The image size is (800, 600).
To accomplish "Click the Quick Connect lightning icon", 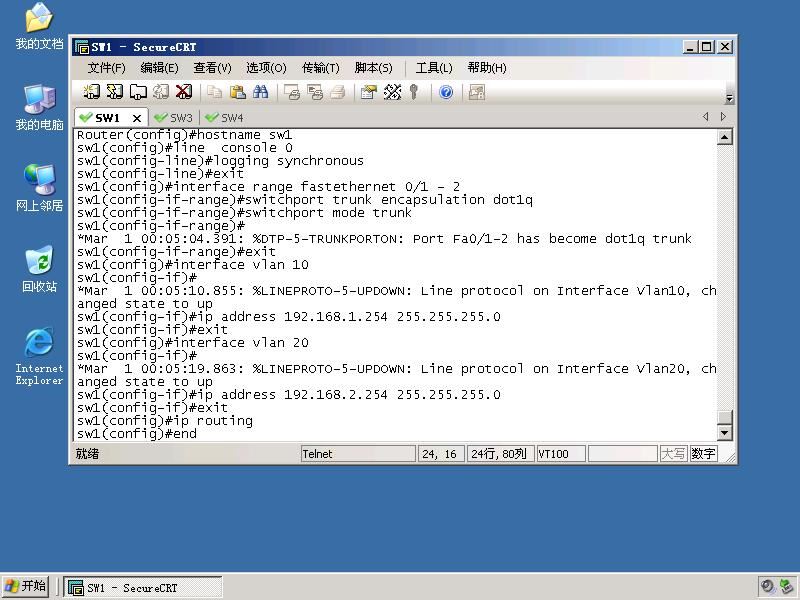I will tap(114, 92).
